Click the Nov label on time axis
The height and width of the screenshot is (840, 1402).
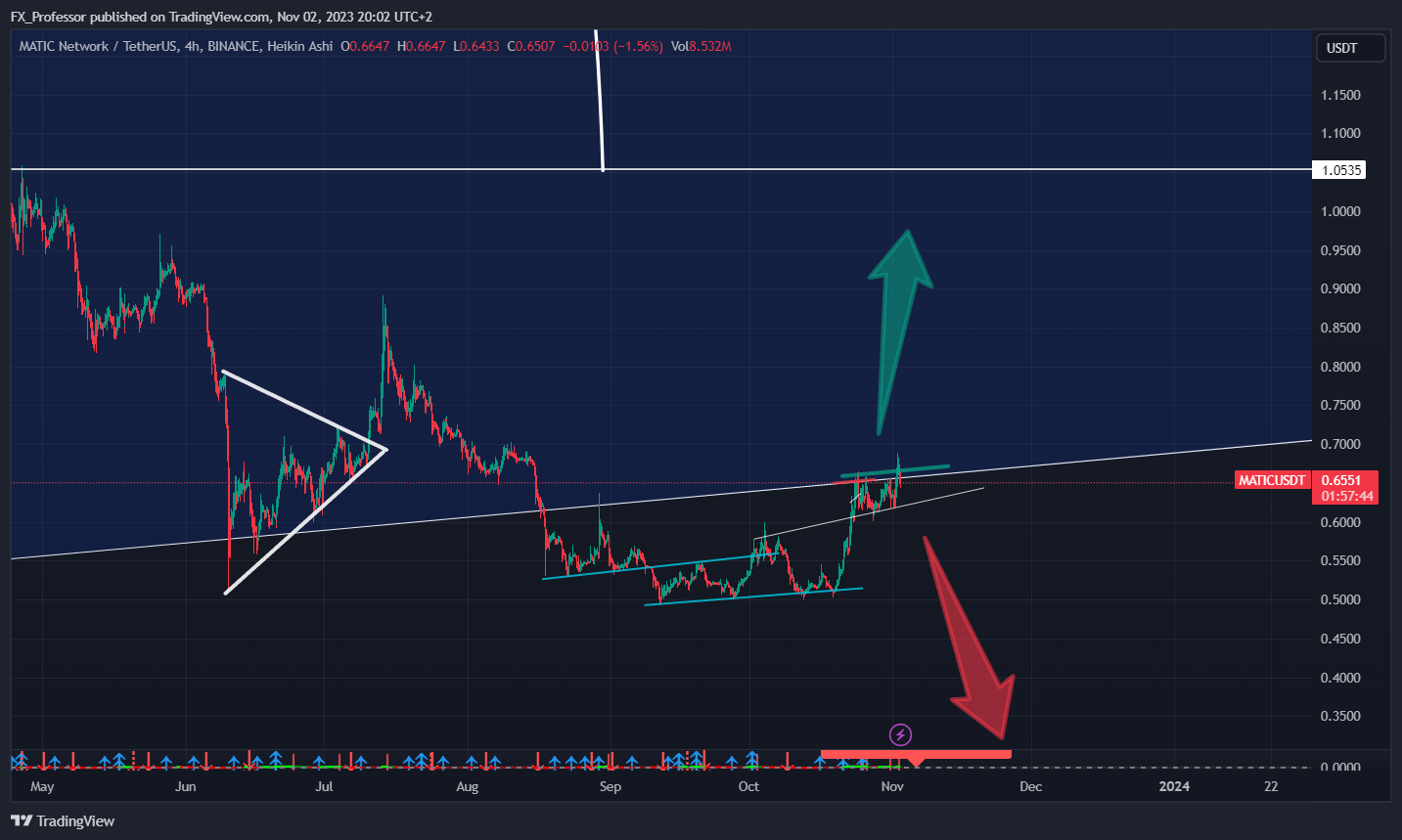(x=892, y=786)
